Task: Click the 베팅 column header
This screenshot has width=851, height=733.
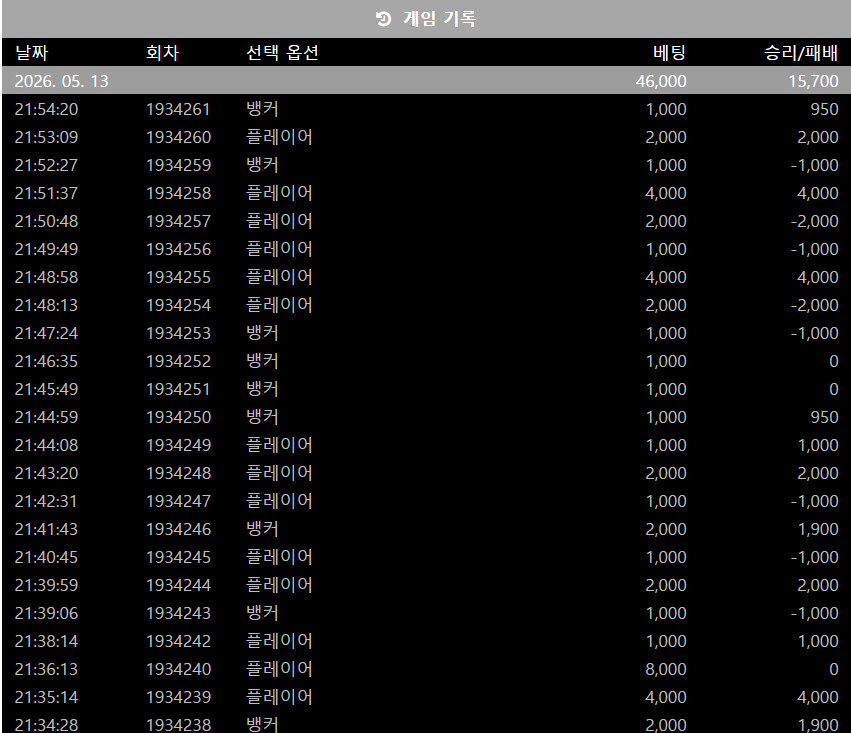Action: tap(670, 53)
